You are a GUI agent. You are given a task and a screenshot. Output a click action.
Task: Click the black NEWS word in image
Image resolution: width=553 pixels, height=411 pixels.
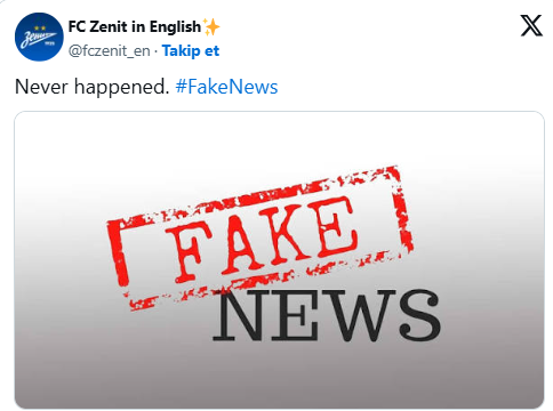point(327,315)
